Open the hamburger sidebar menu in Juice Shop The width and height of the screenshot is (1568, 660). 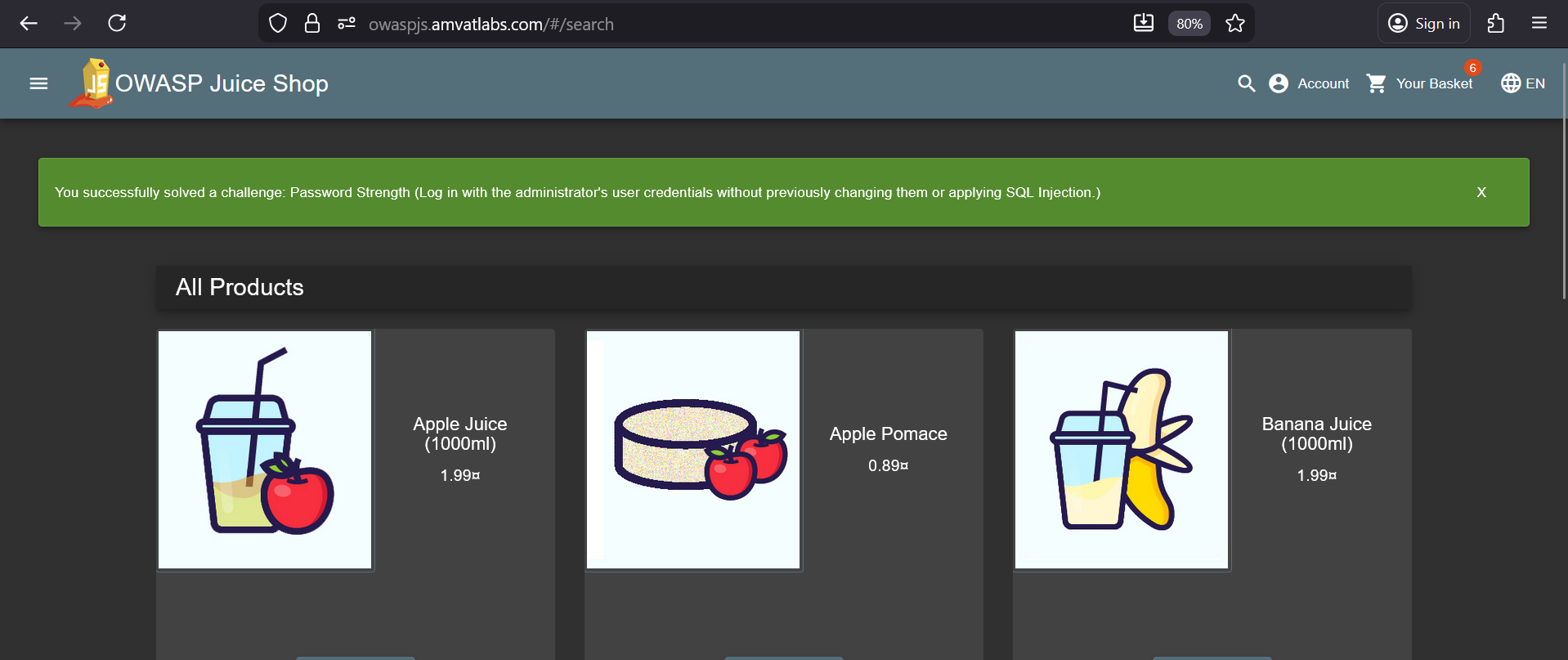click(38, 83)
